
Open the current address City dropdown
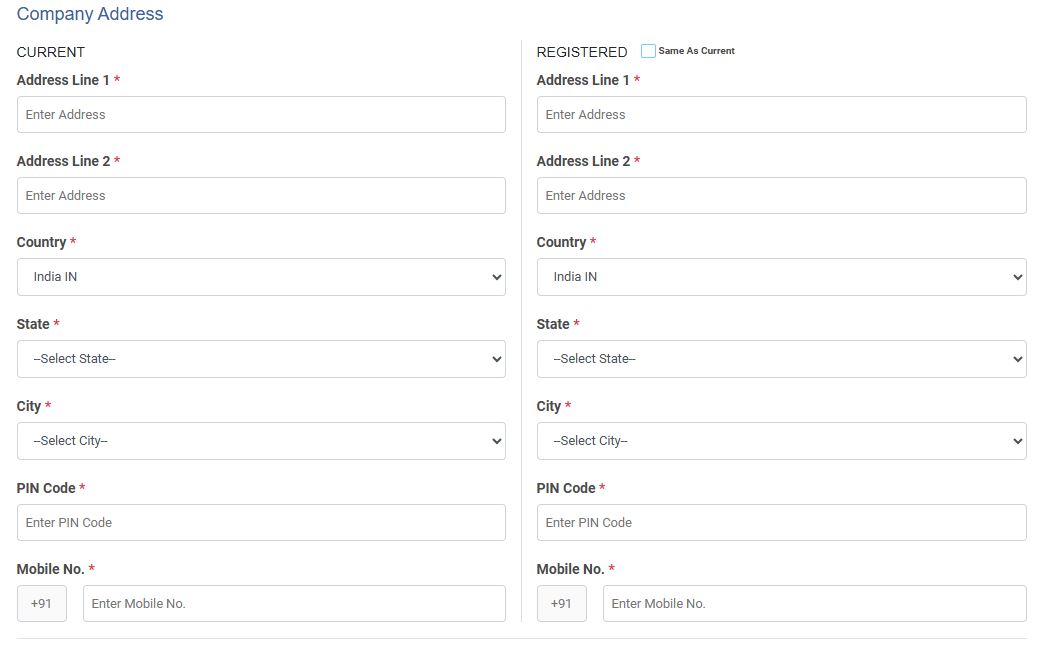point(261,441)
